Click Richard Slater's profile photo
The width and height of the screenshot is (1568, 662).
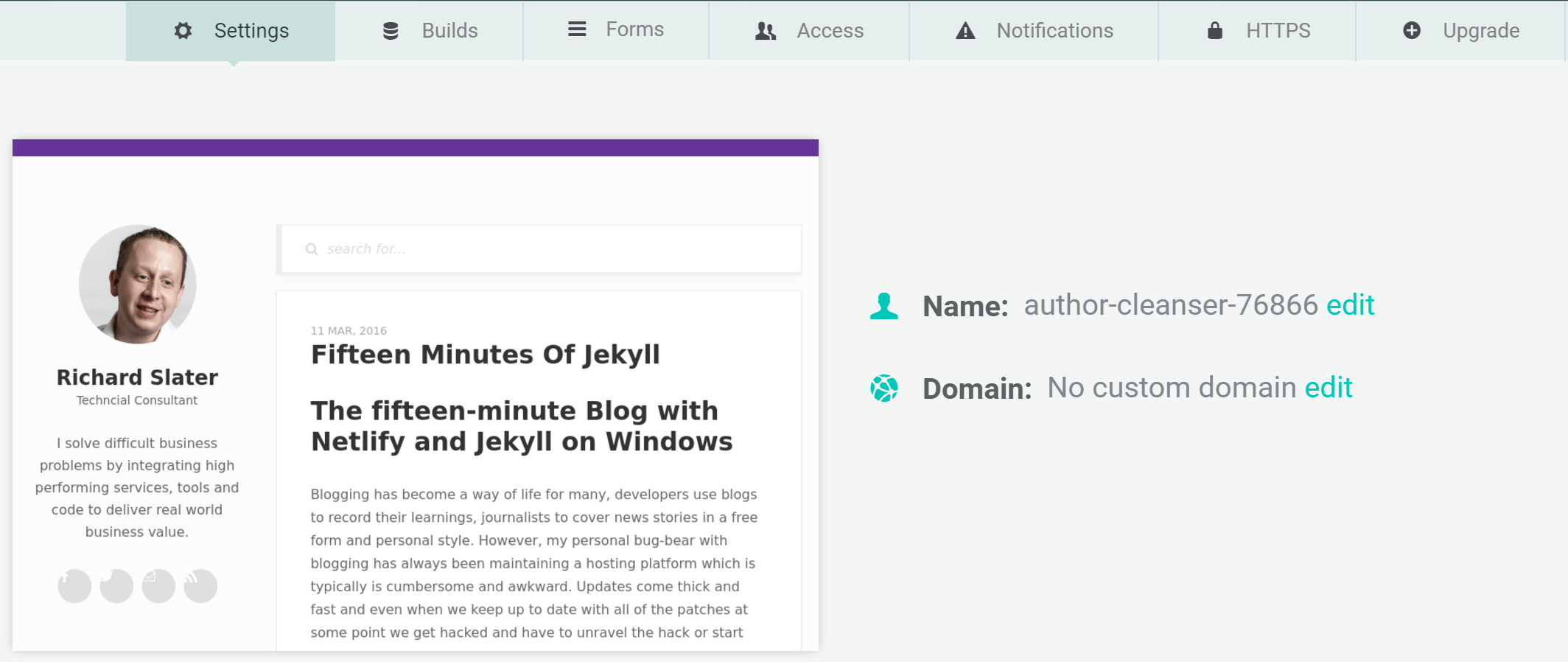point(138,284)
